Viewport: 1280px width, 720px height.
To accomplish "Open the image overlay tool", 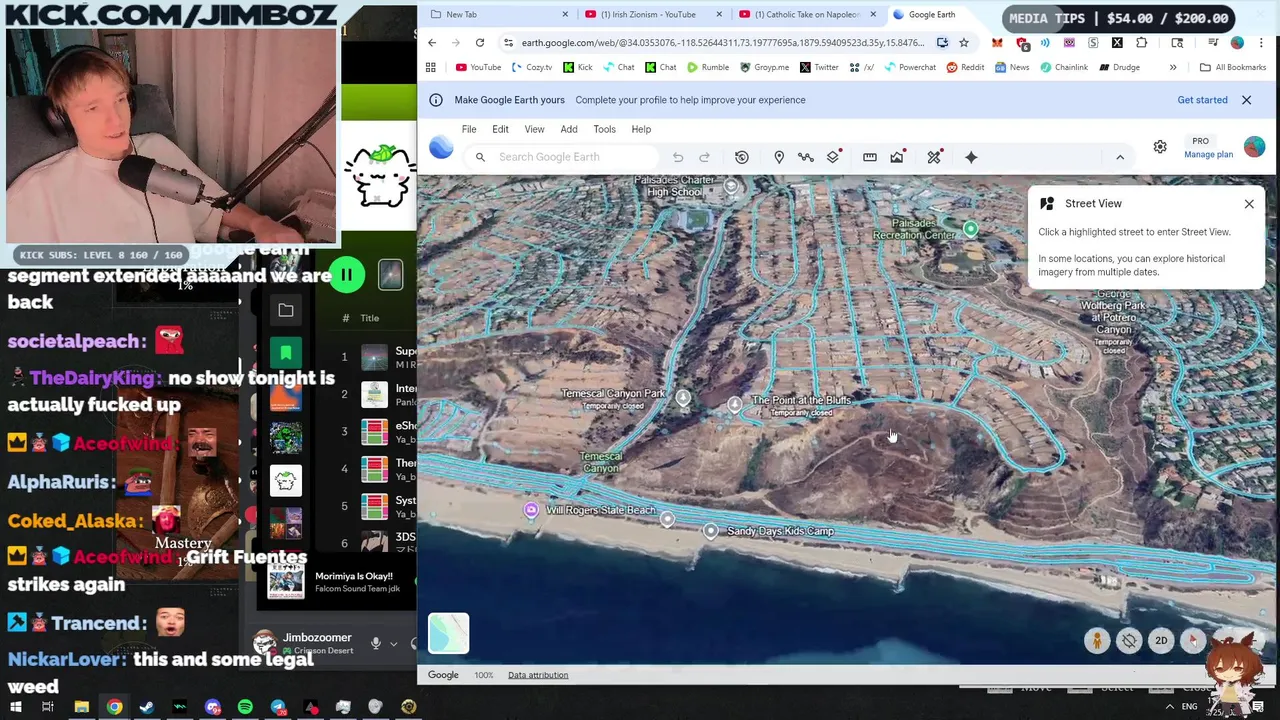I will pyautogui.click(x=897, y=157).
